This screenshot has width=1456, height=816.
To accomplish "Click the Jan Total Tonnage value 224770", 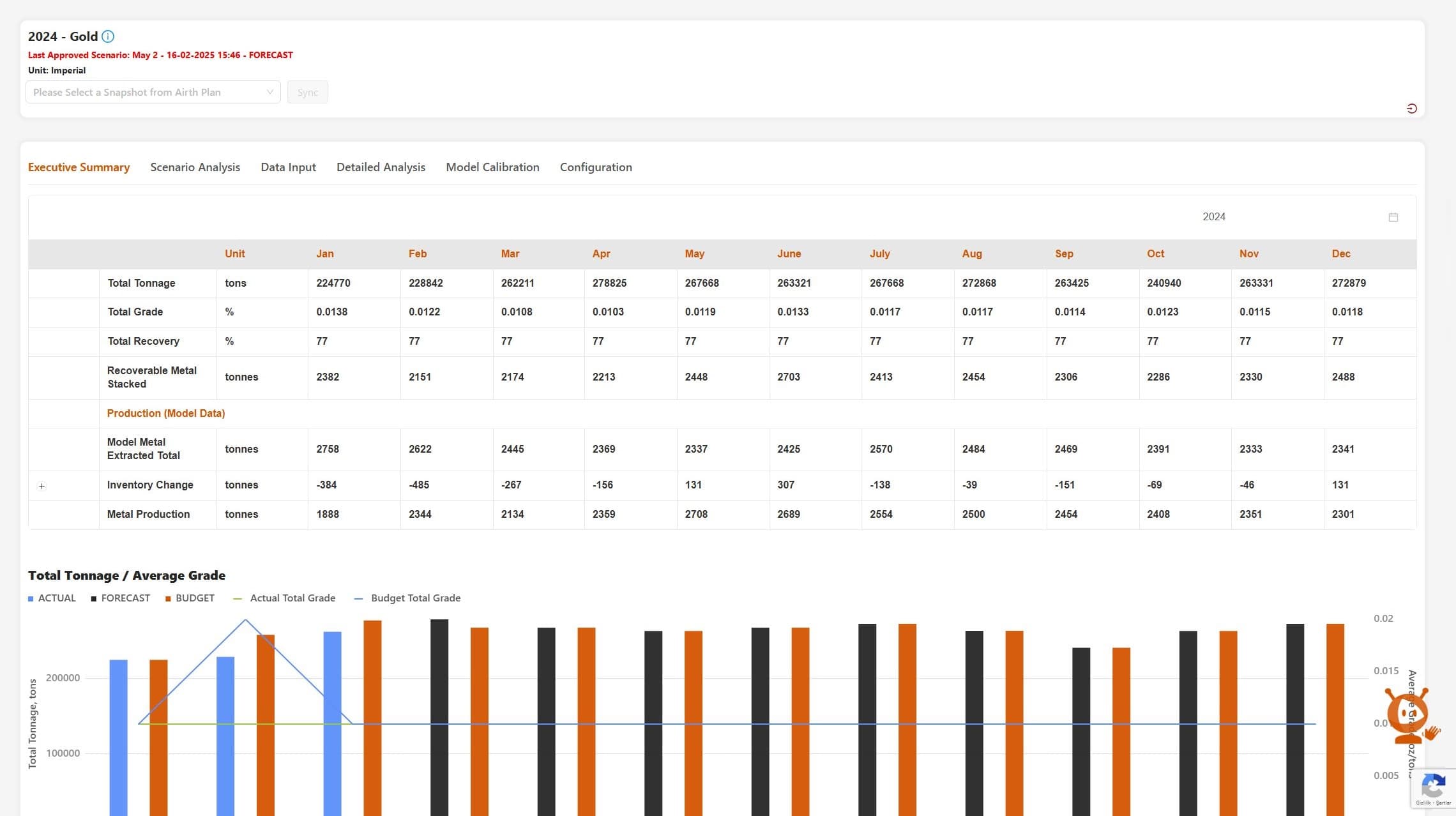I will [x=333, y=283].
